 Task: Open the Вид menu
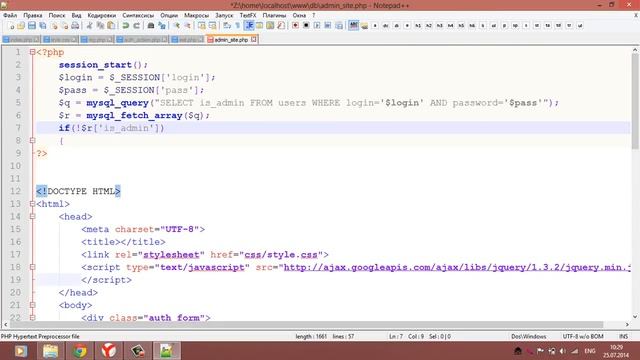coord(76,16)
